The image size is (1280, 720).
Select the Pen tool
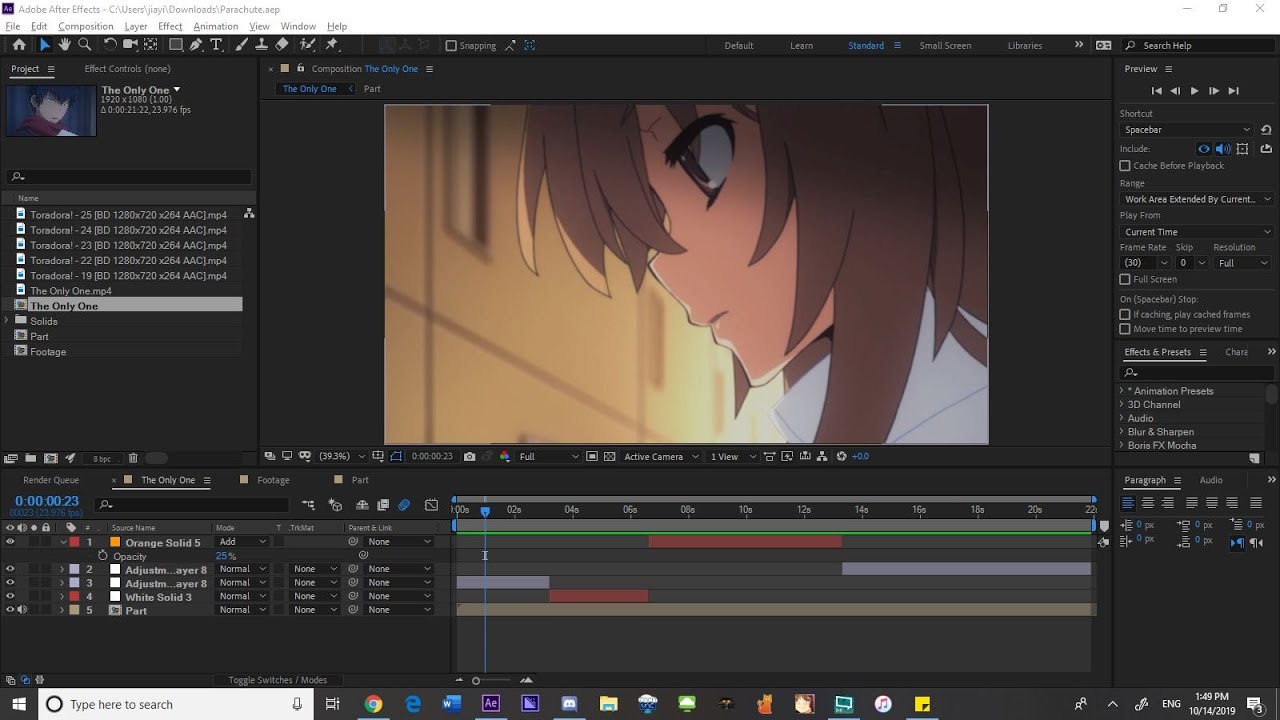[196, 45]
